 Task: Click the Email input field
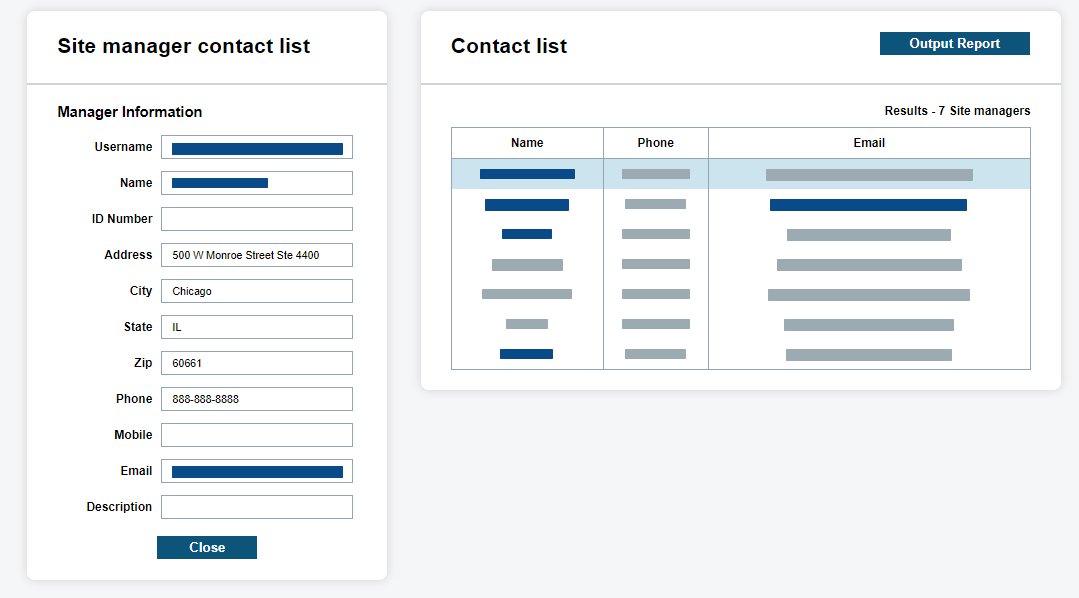tap(257, 471)
